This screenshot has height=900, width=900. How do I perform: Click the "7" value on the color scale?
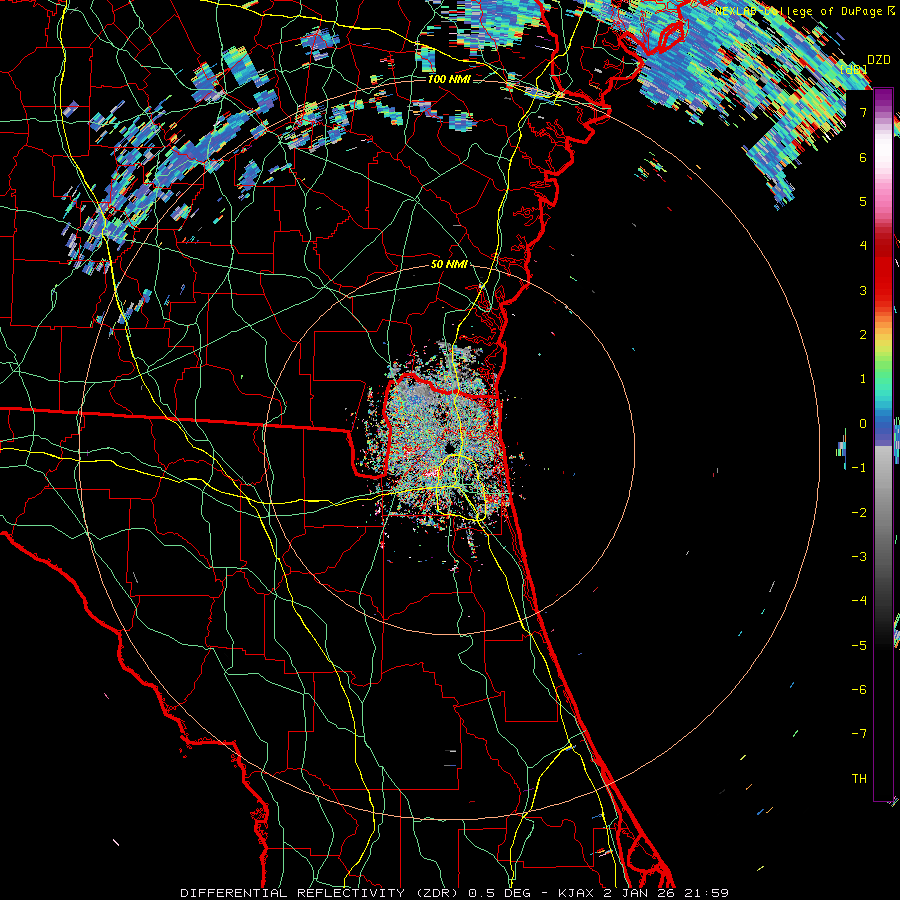coord(863,112)
